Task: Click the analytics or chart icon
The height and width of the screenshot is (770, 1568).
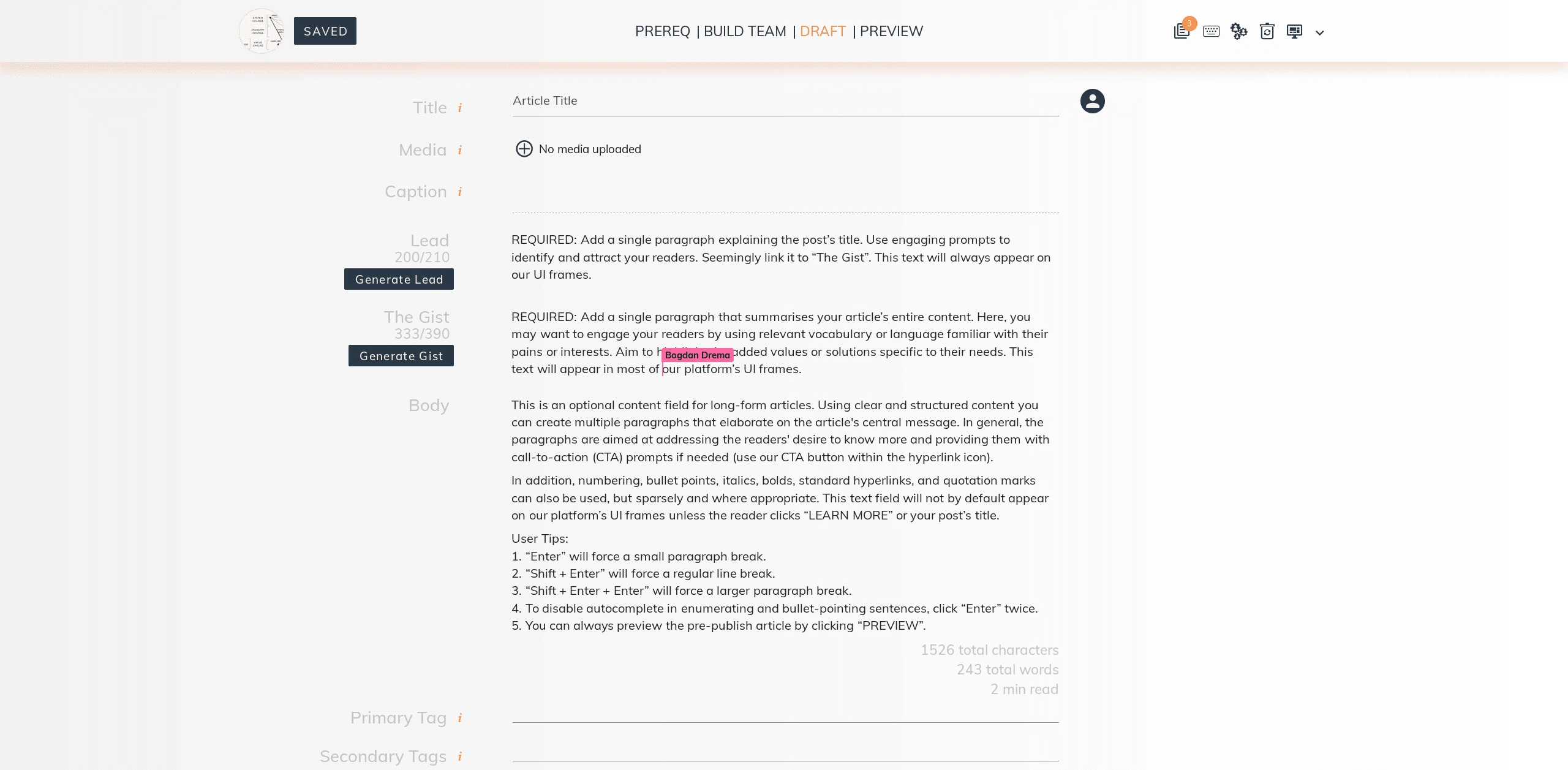Action: click(1294, 31)
